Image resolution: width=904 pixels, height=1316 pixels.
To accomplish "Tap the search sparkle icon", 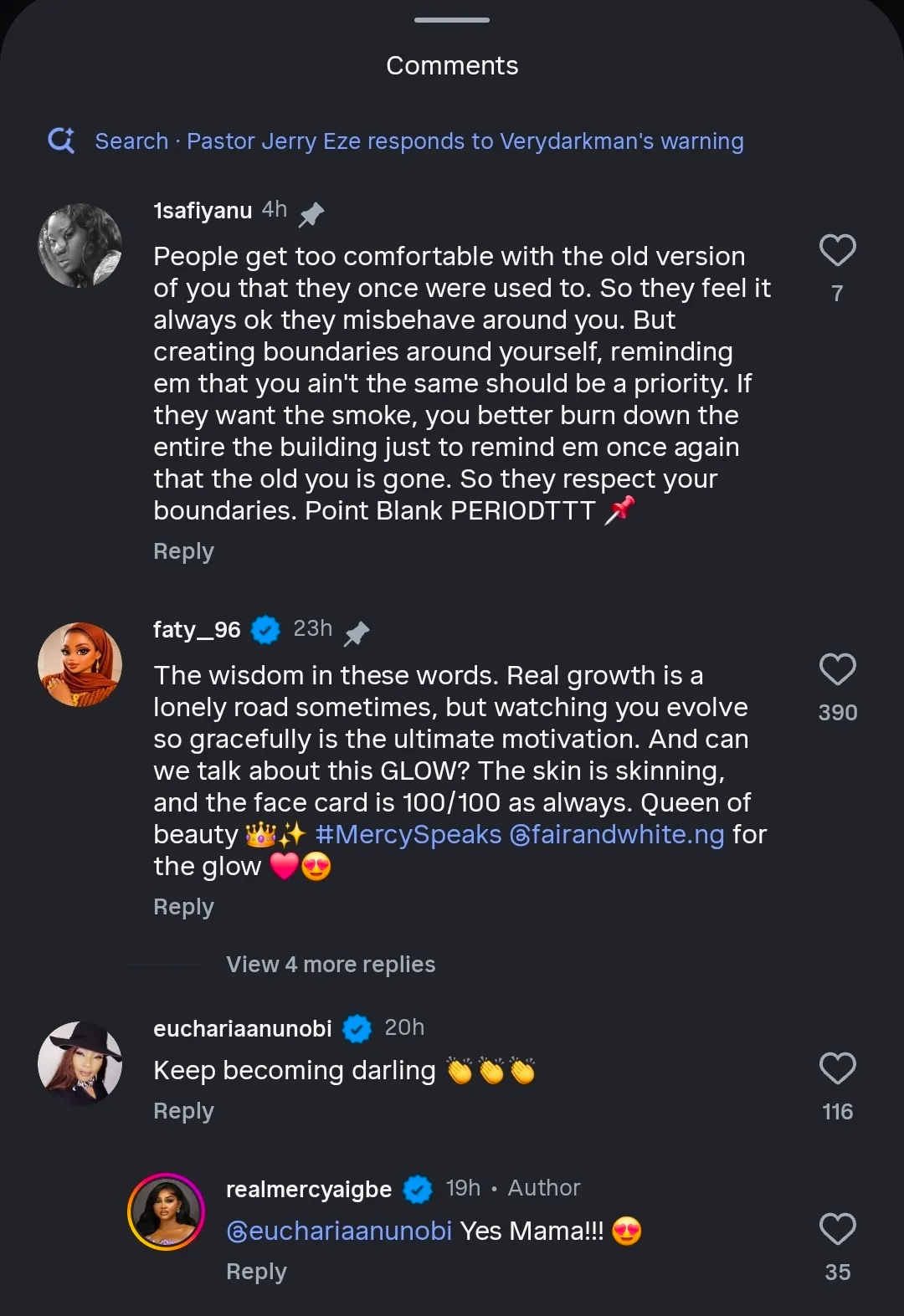I will coord(61,141).
